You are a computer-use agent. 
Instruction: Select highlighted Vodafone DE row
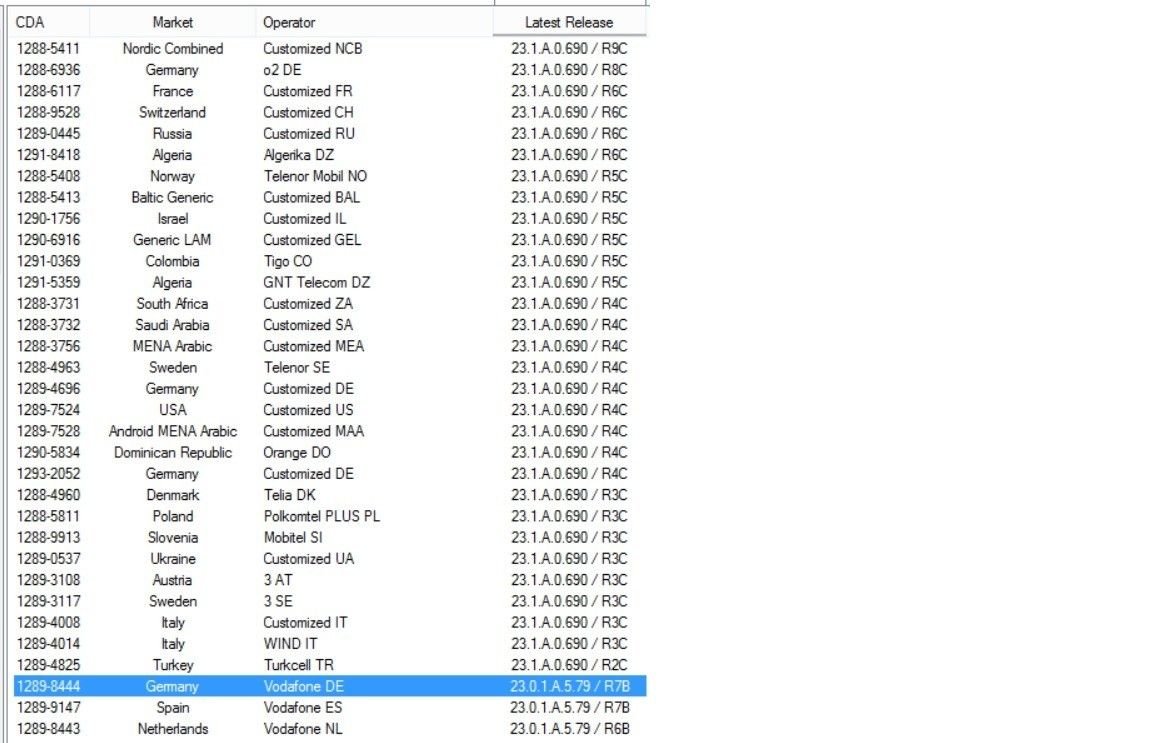point(330,686)
